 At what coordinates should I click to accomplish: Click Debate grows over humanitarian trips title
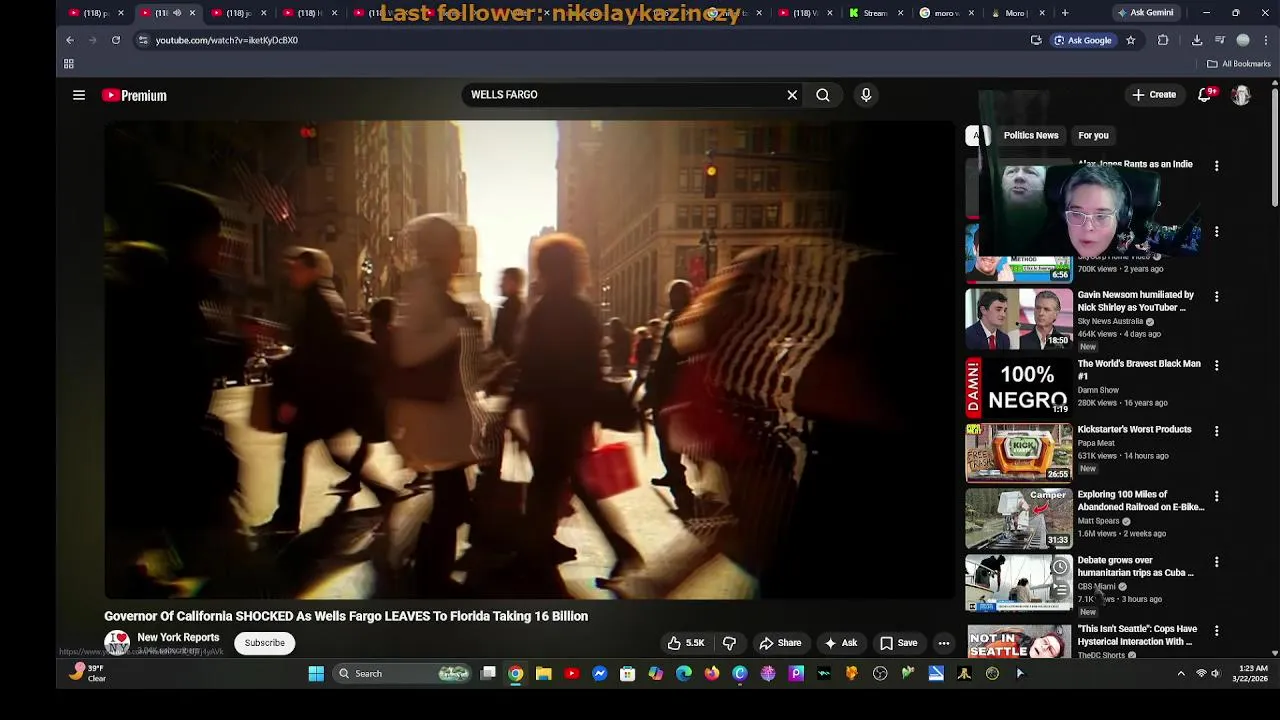[x=1135, y=567]
